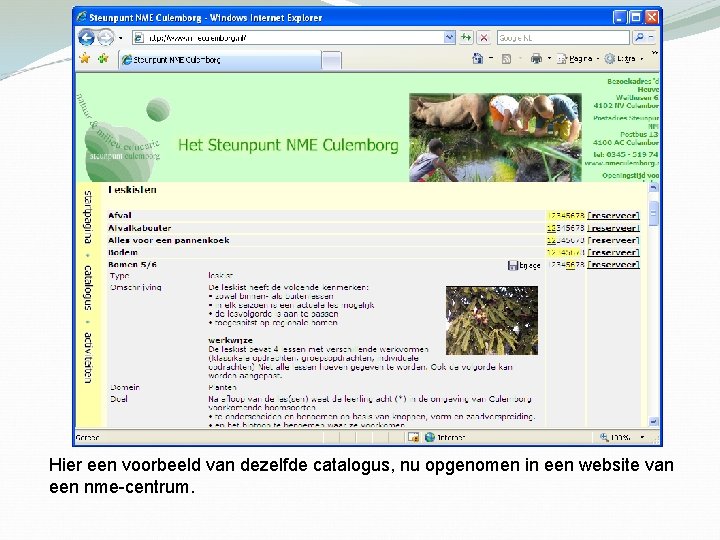The image size is (720, 540).
Task: Click the Favorites Center star icon
Action: (84, 59)
